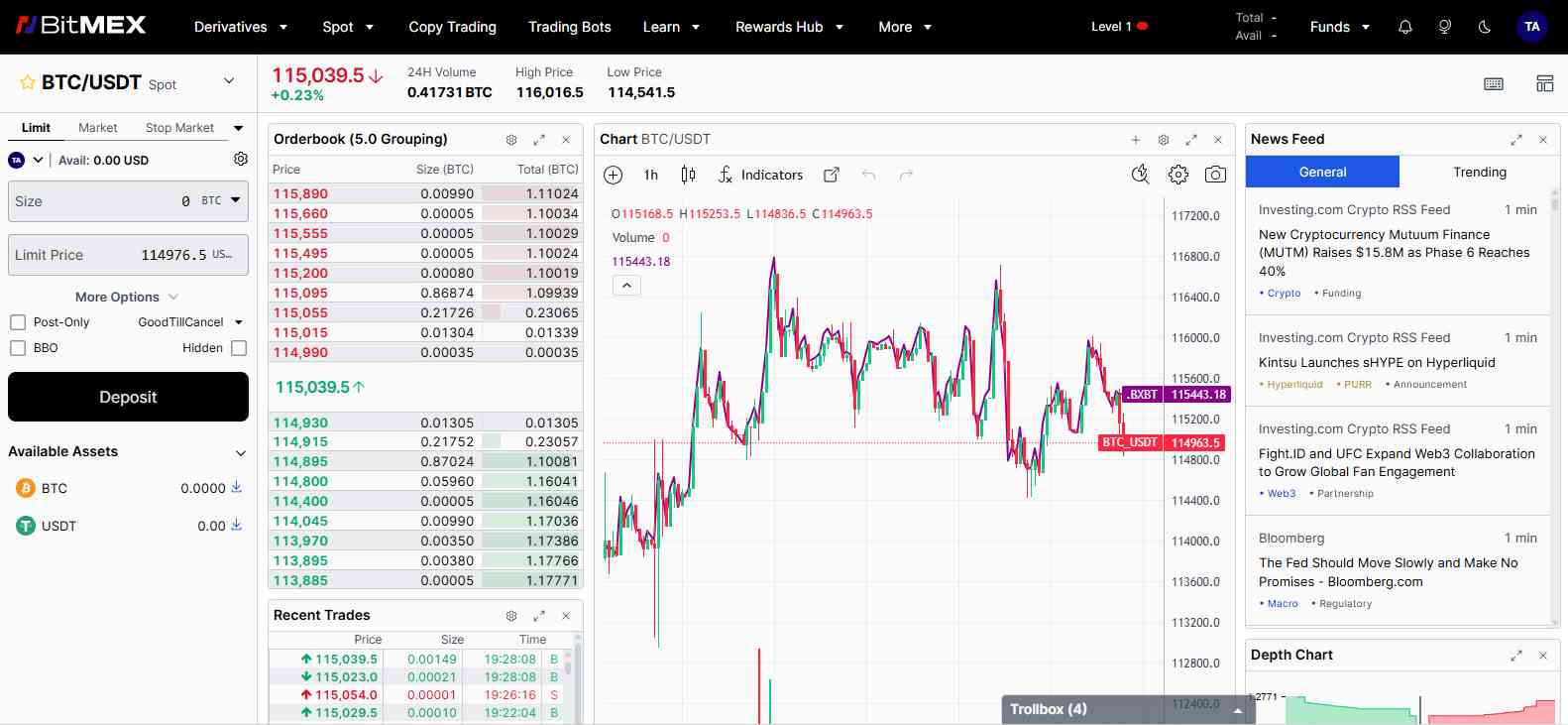Open the Indicators menu

point(760,175)
